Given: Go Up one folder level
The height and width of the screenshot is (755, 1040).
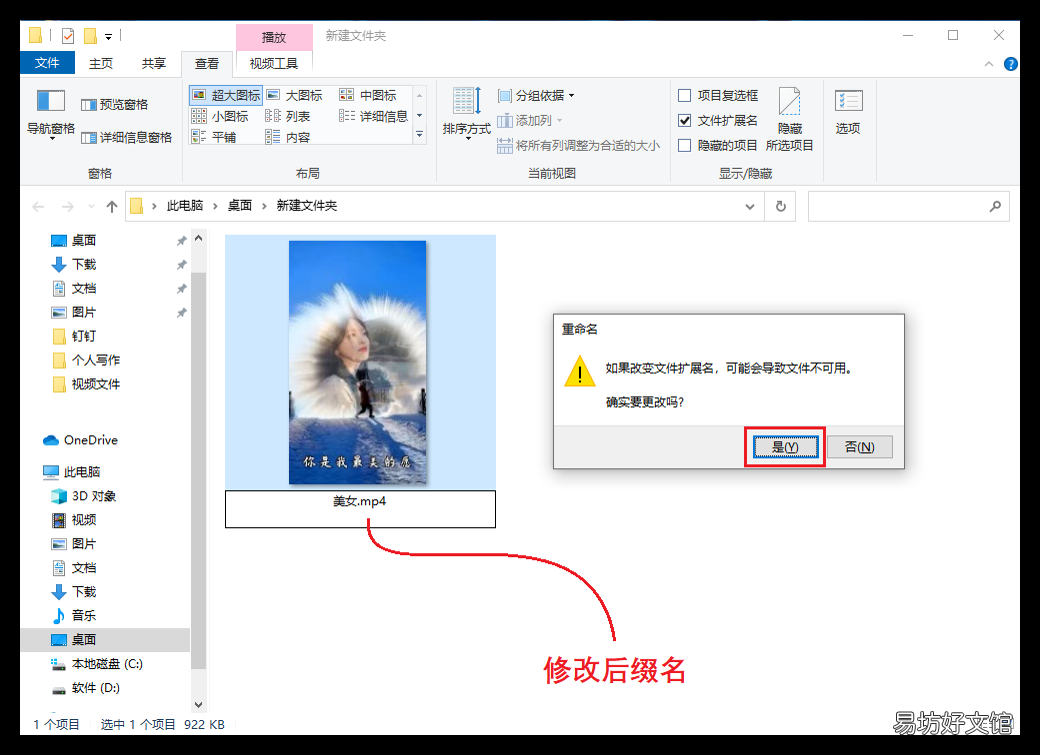Looking at the screenshot, I should 111,206.
